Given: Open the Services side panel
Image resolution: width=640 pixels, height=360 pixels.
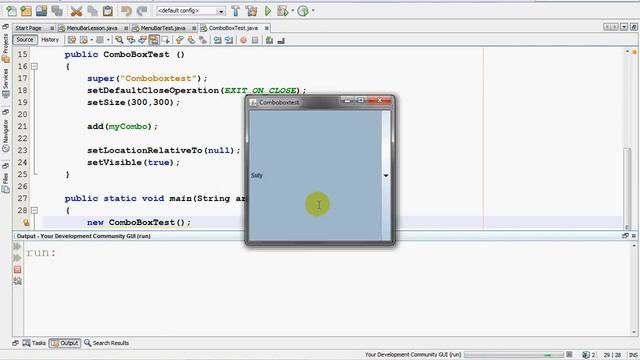Looking at the screenshot, I should 5,83.
